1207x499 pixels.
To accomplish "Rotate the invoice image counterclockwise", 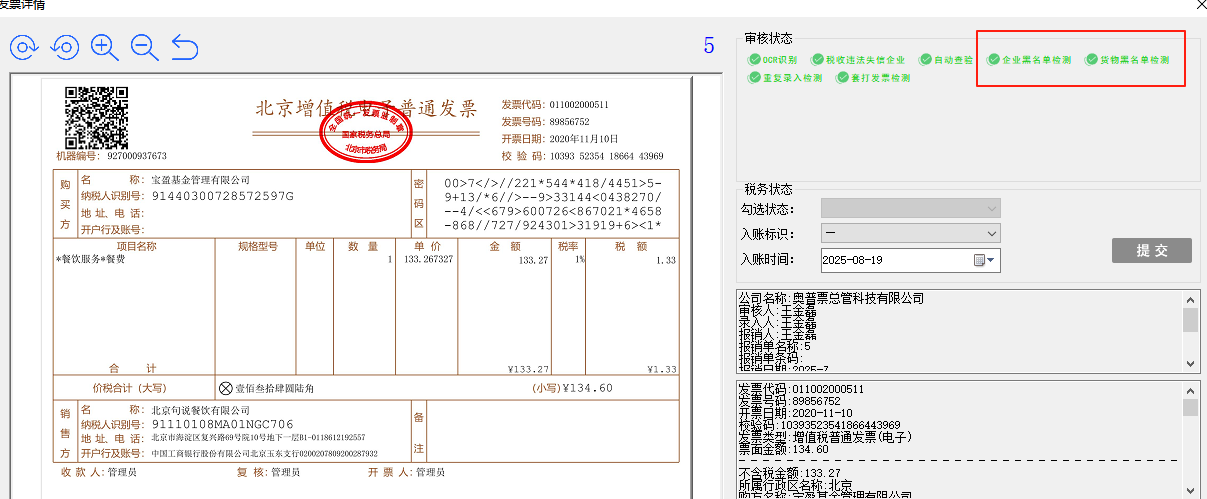I will pos(64,47).
